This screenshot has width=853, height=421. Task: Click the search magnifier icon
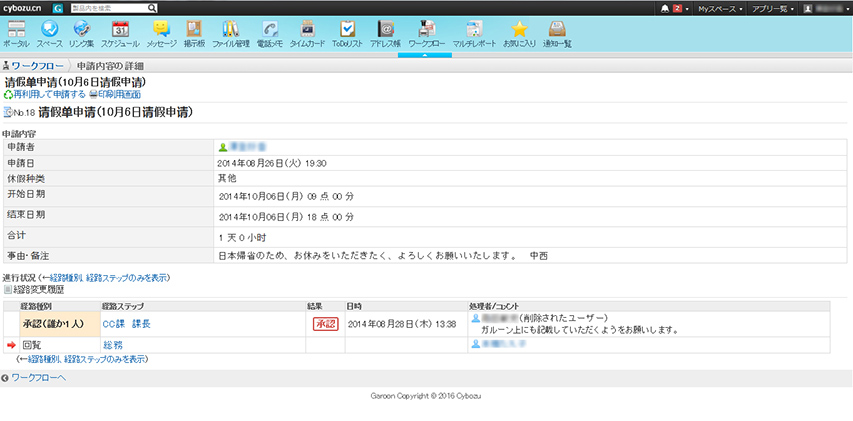tap(152, 8)
